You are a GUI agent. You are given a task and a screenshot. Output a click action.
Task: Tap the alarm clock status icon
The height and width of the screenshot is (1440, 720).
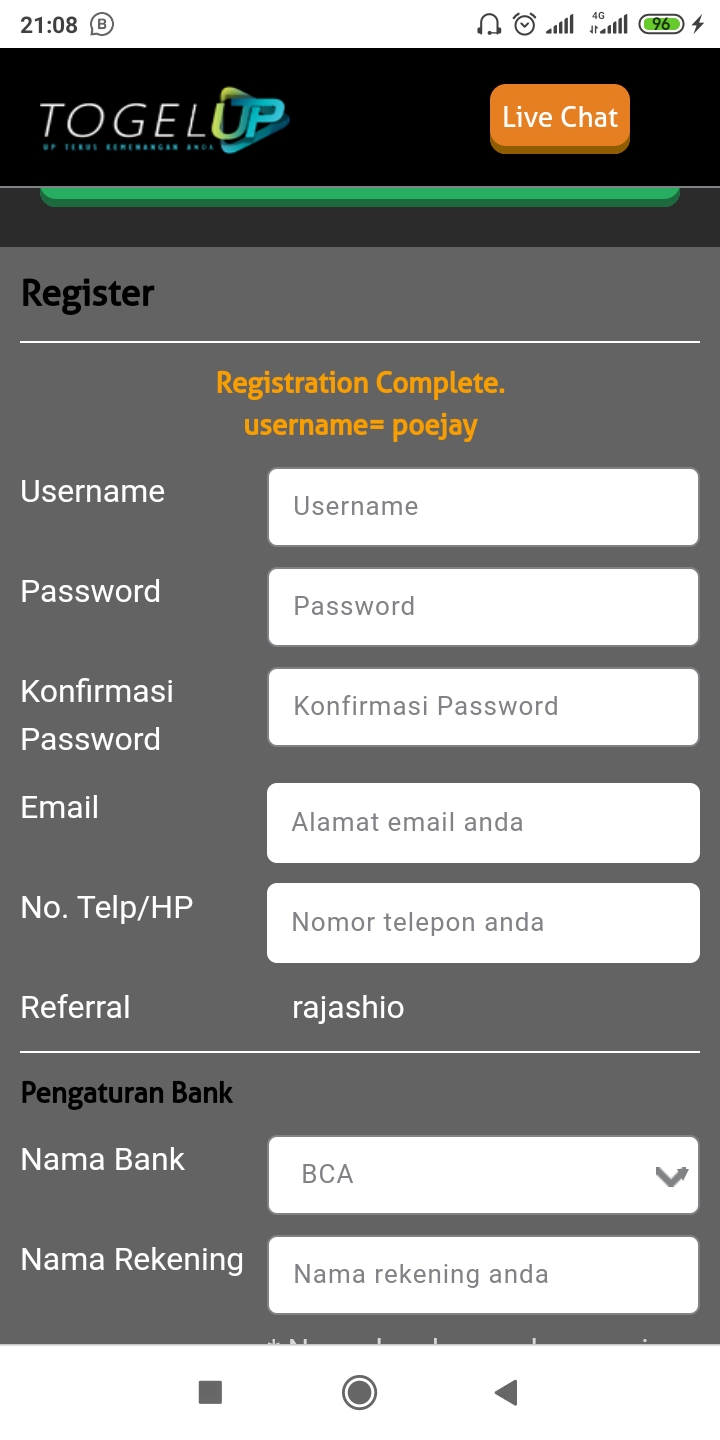point(524,25)
